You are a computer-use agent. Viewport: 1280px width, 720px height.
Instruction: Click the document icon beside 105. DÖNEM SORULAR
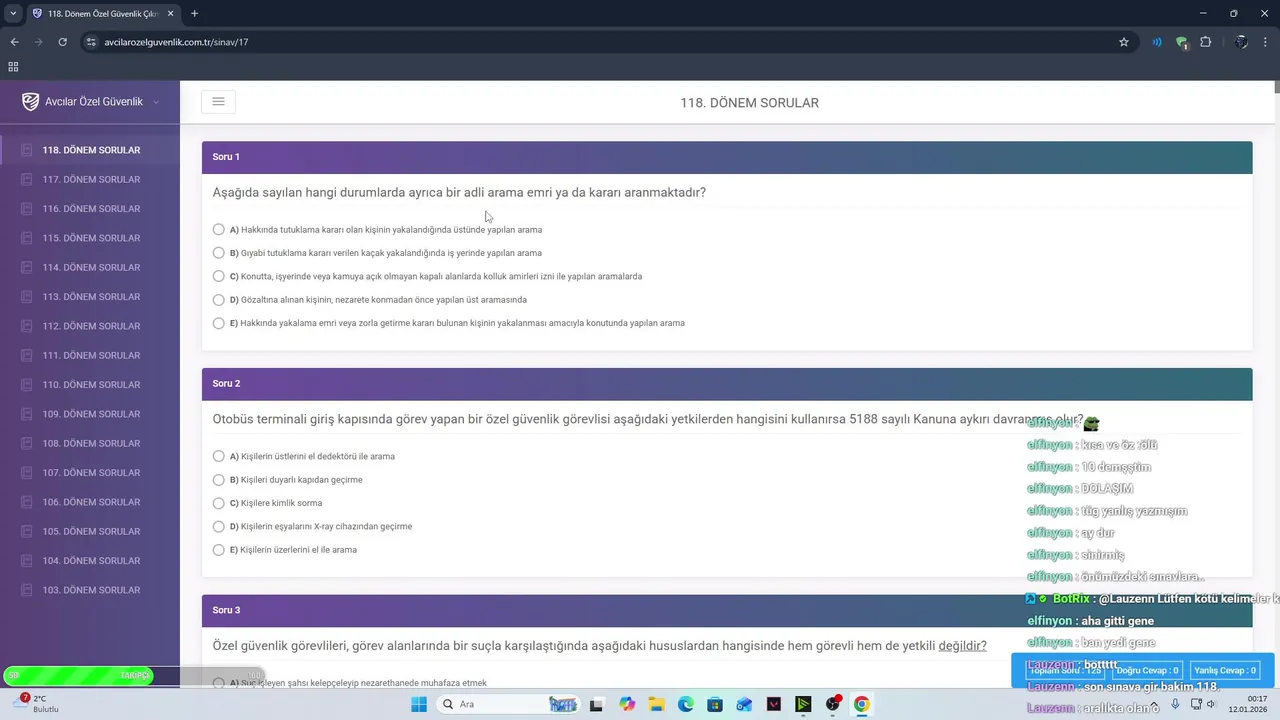click(27, 531)
